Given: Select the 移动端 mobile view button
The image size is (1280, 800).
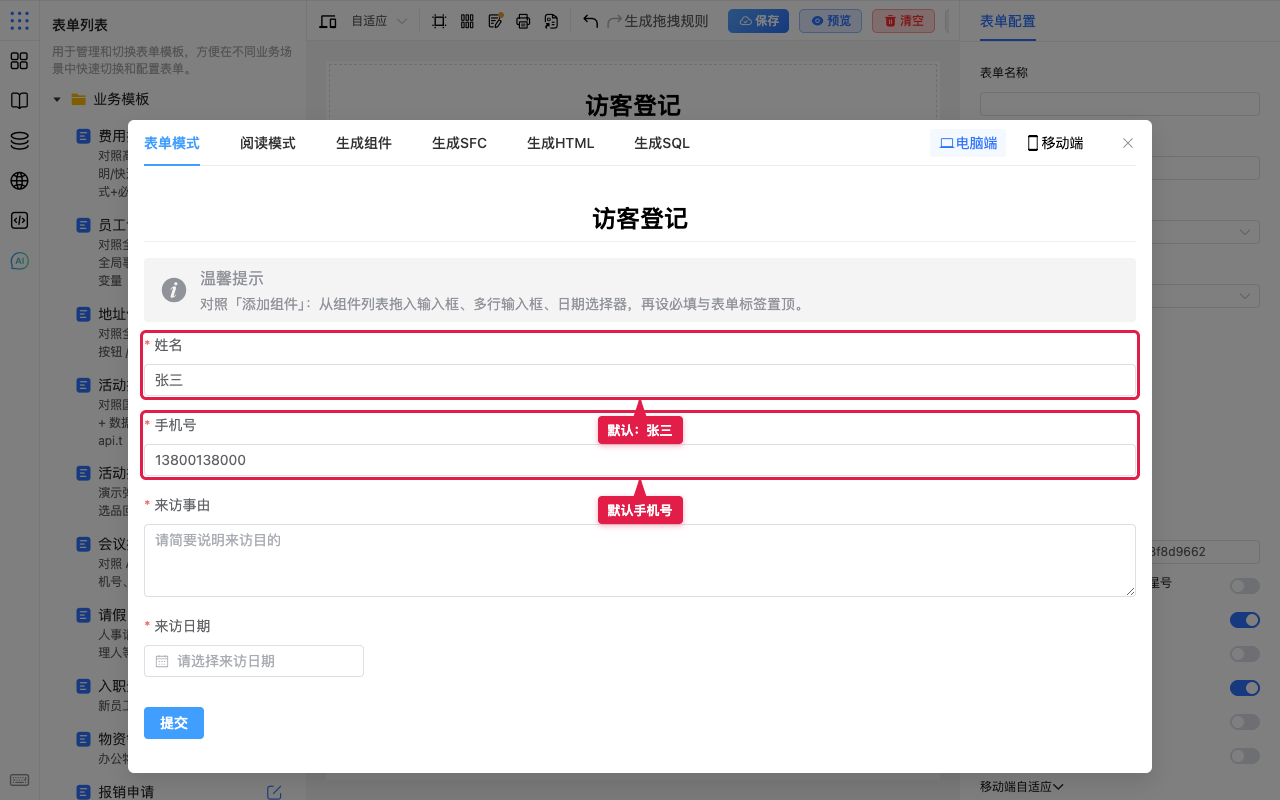Looking at the screenshot, I should (x=1055, y=143).
